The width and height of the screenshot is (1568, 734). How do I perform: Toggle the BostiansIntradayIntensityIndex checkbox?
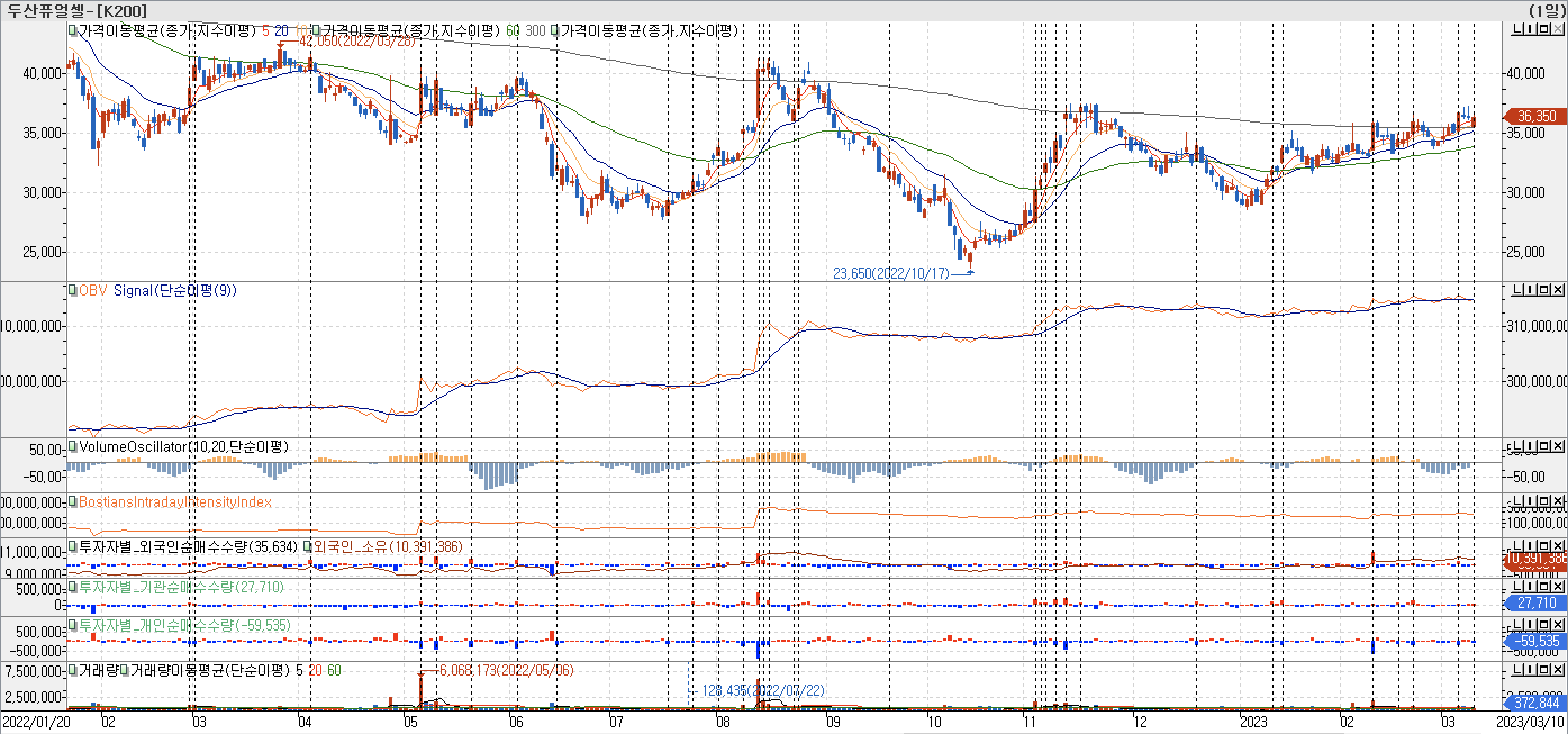tap(72, 501)
